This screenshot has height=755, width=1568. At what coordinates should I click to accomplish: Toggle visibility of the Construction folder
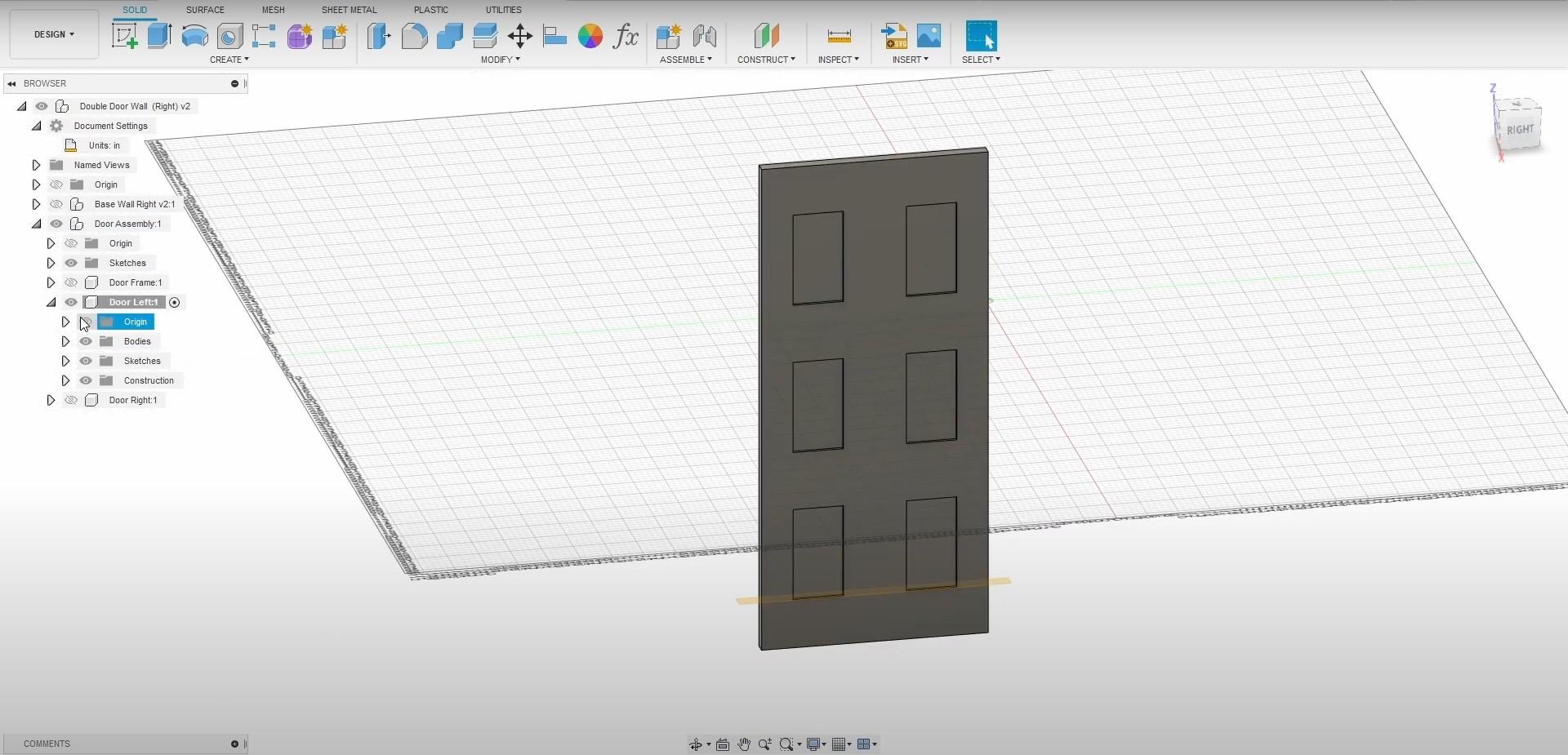pos(86,380)
